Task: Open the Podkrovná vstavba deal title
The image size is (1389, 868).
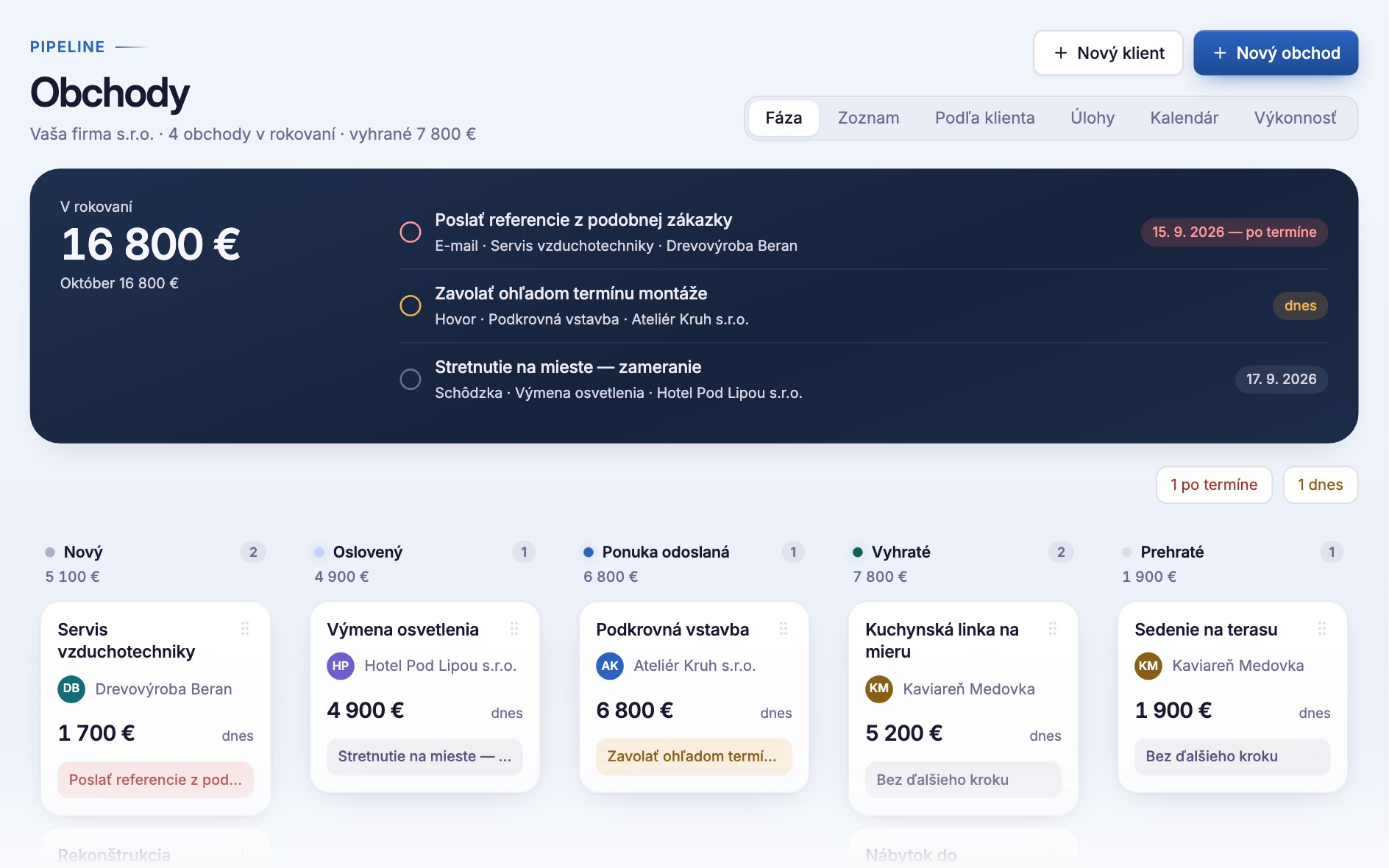Action: point(672,630)
